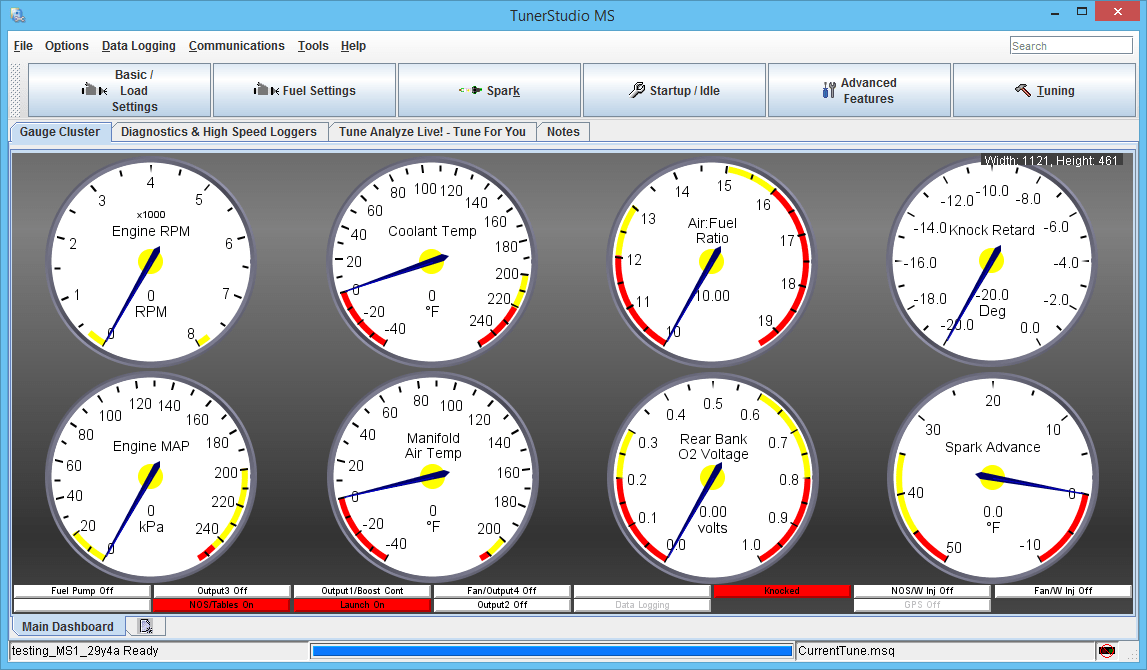Image resolution: width=1147 pixels, height=670 pixels.
Task: Click the add dashboard tab icon
Action: pos(146,626)
